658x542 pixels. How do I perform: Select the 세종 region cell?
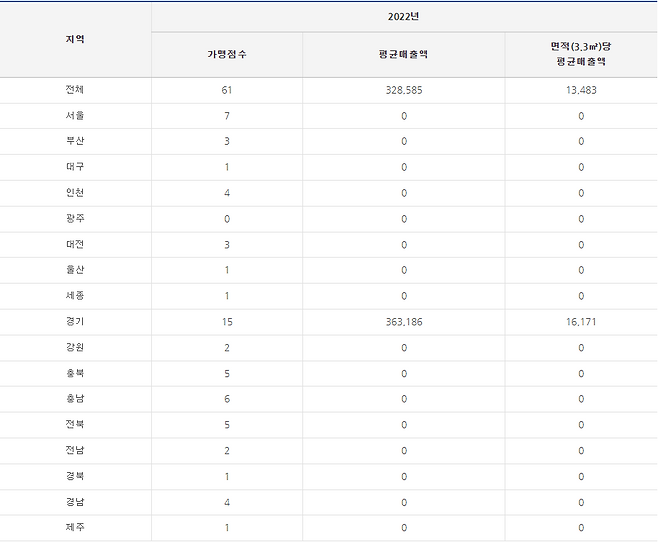(x=75, y=296)
